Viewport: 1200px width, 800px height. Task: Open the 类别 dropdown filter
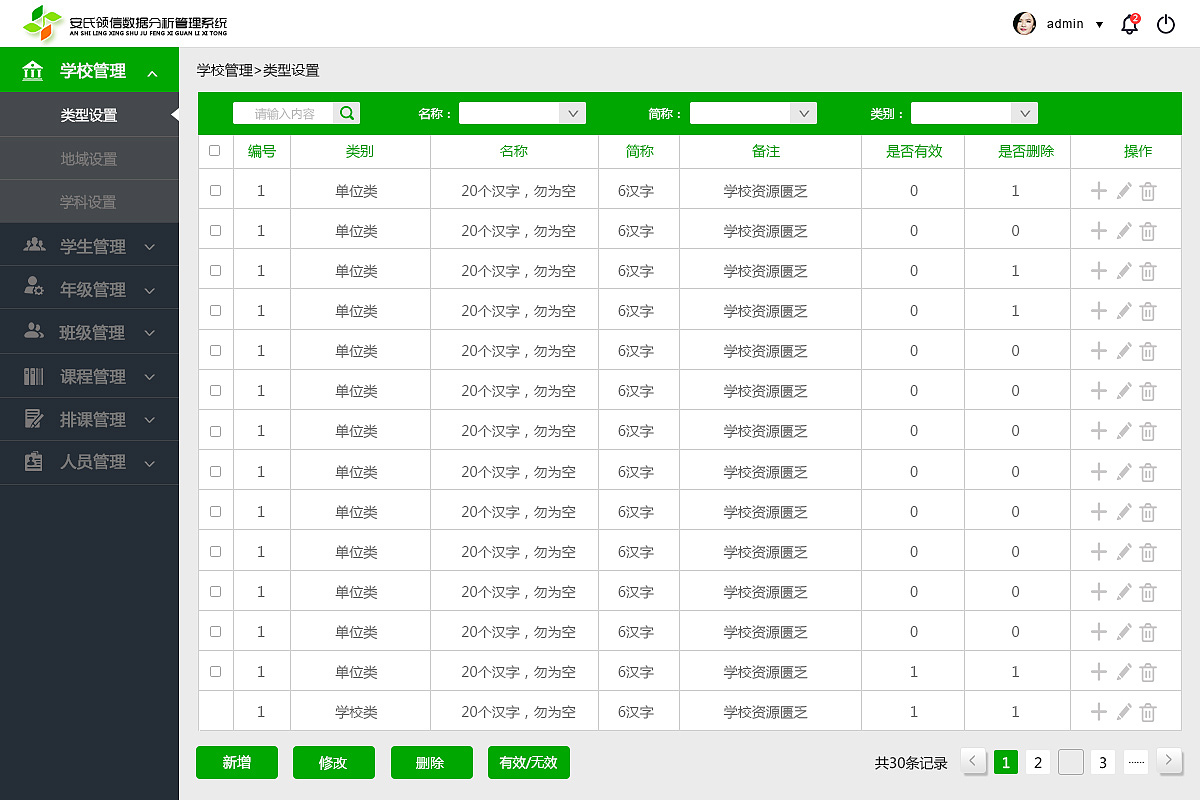coord(974,113)
